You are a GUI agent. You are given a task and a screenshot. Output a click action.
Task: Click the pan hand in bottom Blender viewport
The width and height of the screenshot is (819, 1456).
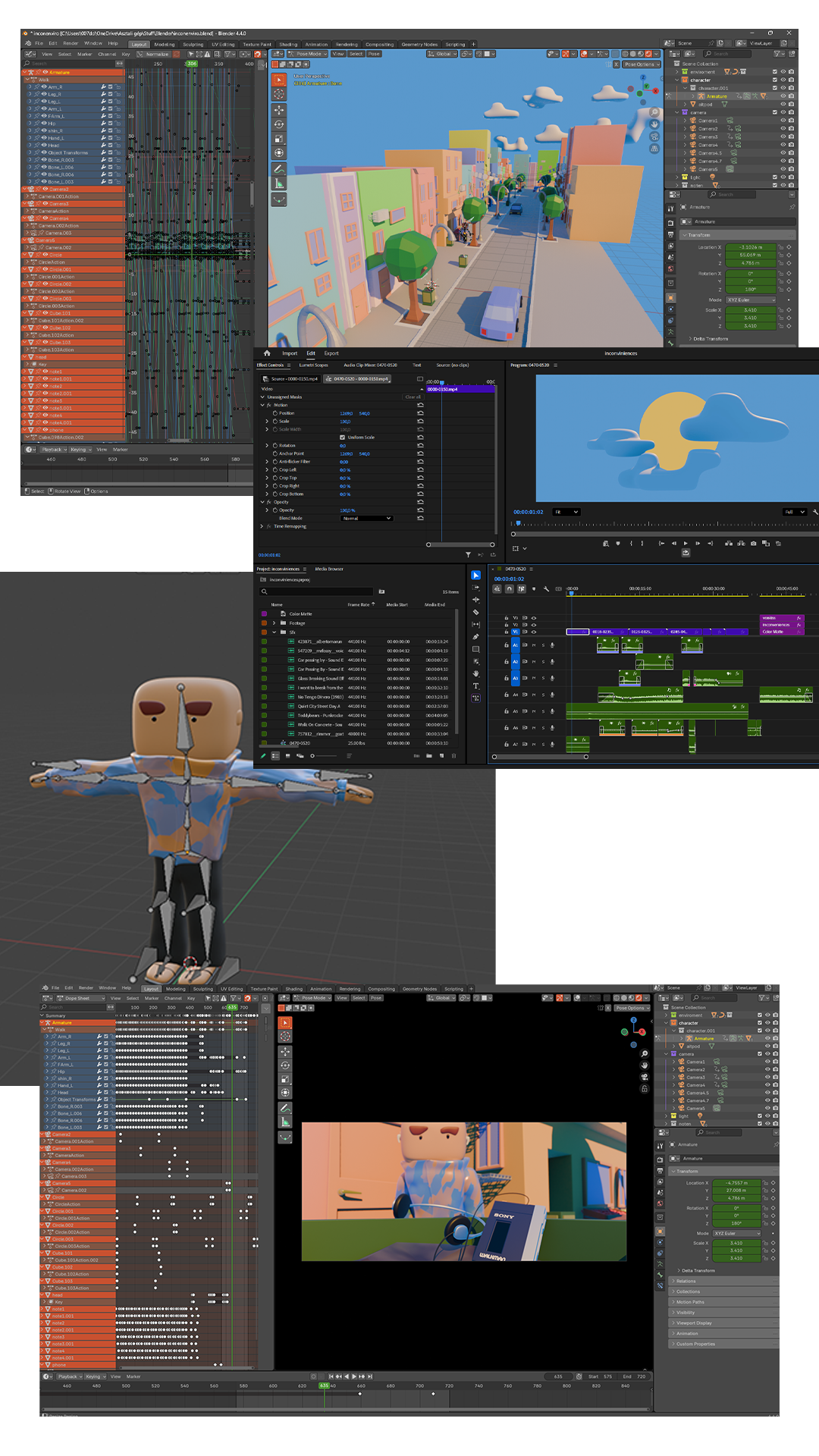[645, 1065]
